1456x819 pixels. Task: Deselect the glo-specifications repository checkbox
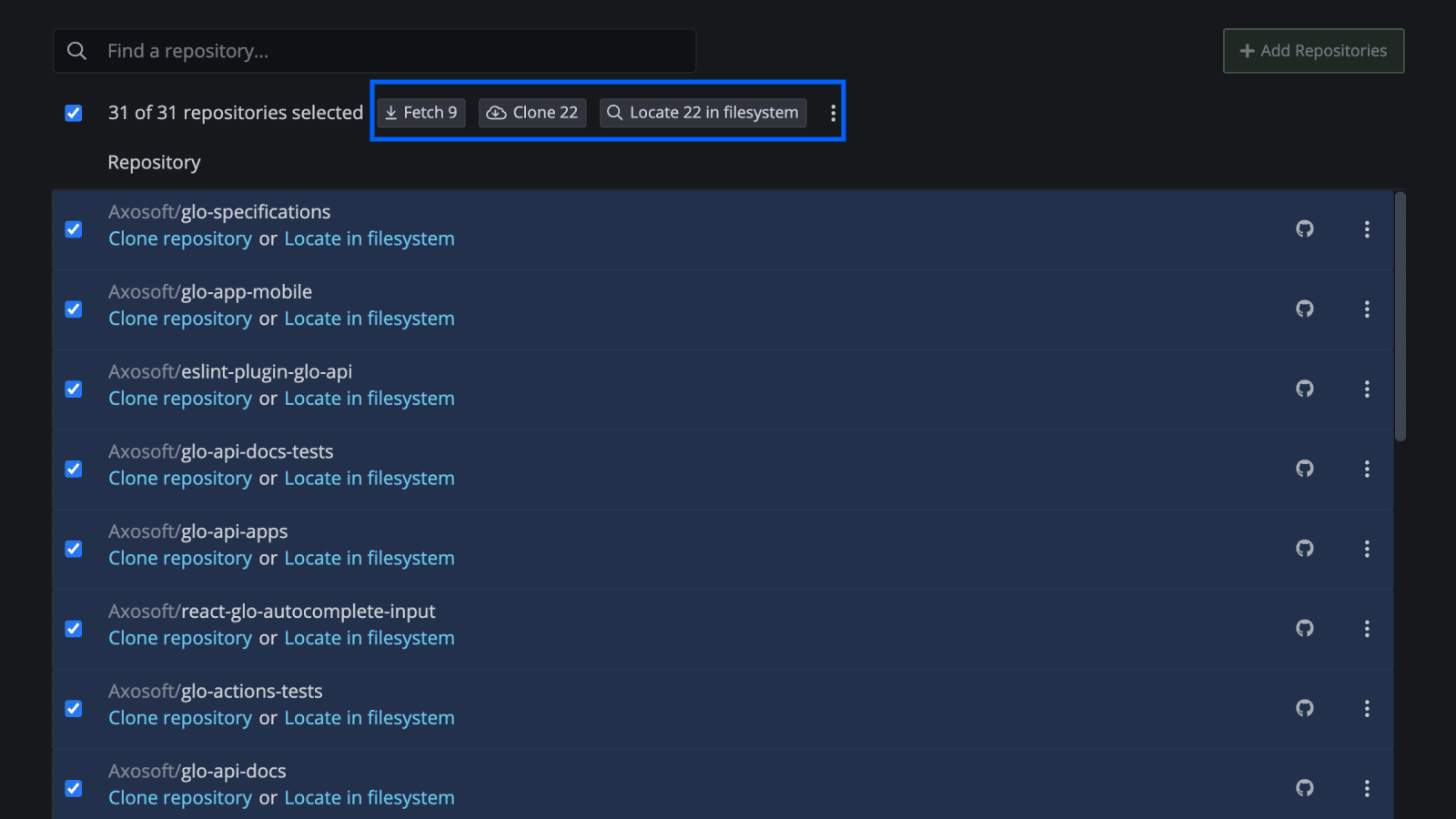74,229
